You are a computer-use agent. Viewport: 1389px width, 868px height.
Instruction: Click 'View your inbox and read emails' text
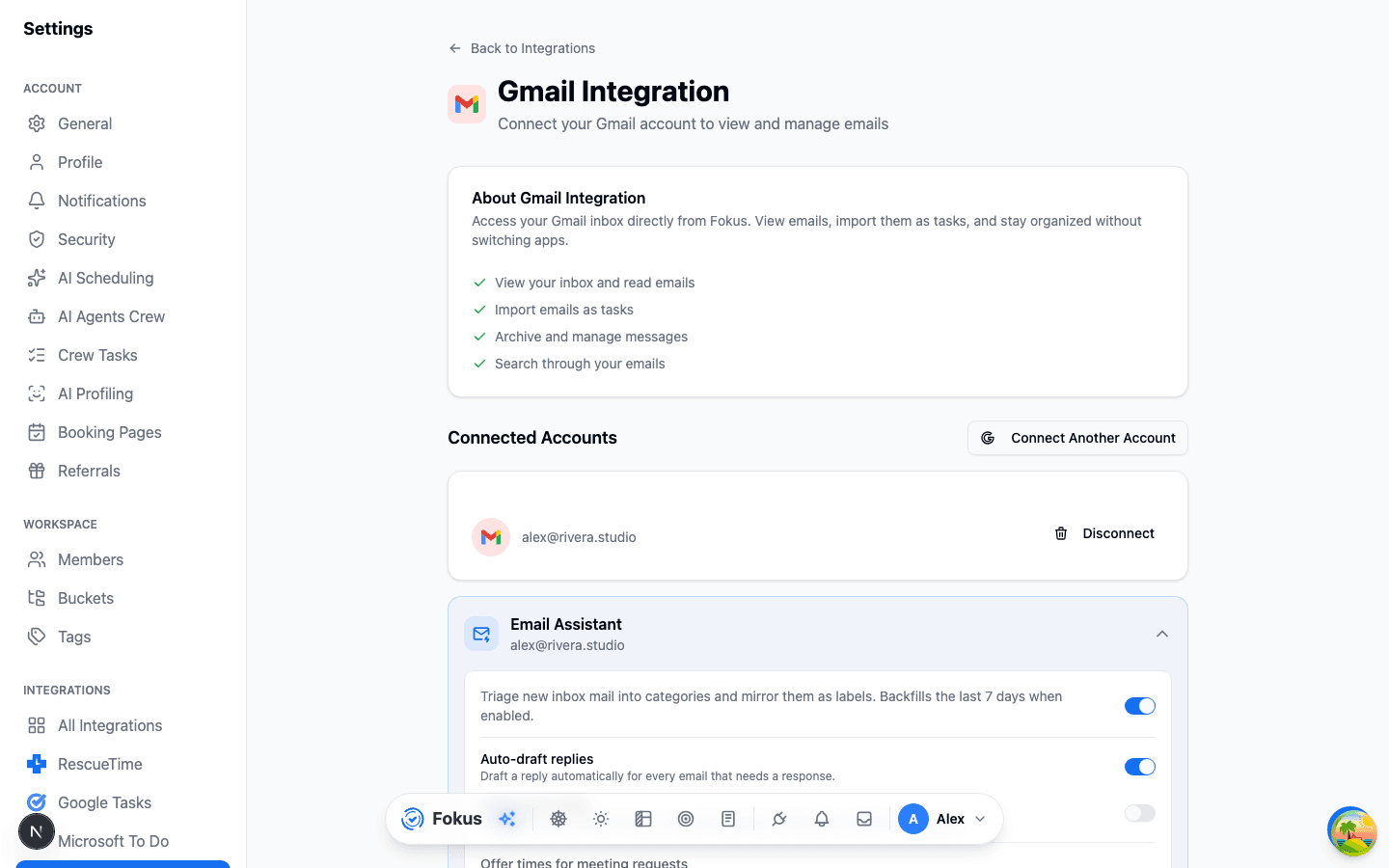click(x=594, y=283)
